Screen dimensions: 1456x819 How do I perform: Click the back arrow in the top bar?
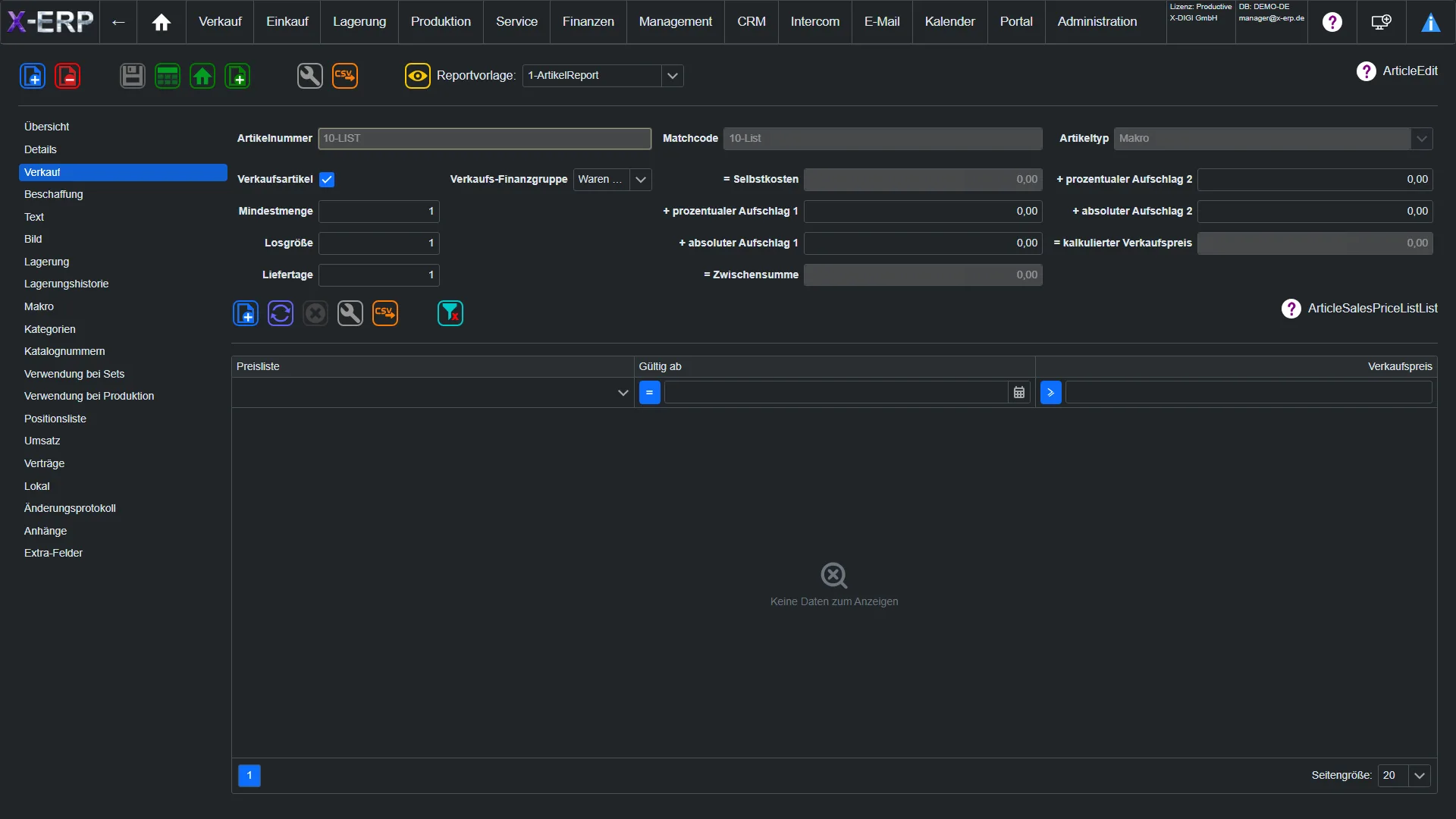point(118,22)
